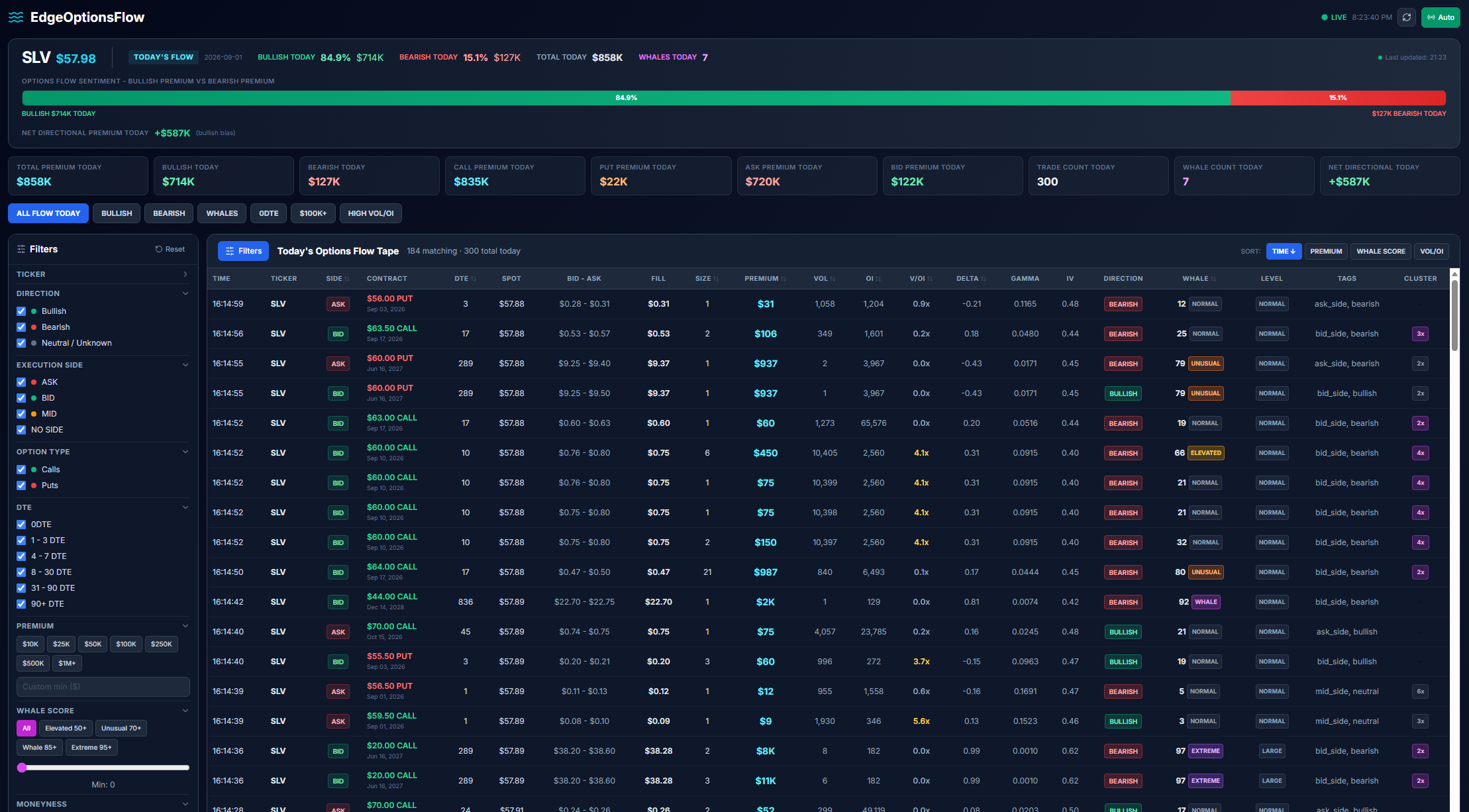
Task: Click the blue Filters button in tape header
Action: pos(243,251)
